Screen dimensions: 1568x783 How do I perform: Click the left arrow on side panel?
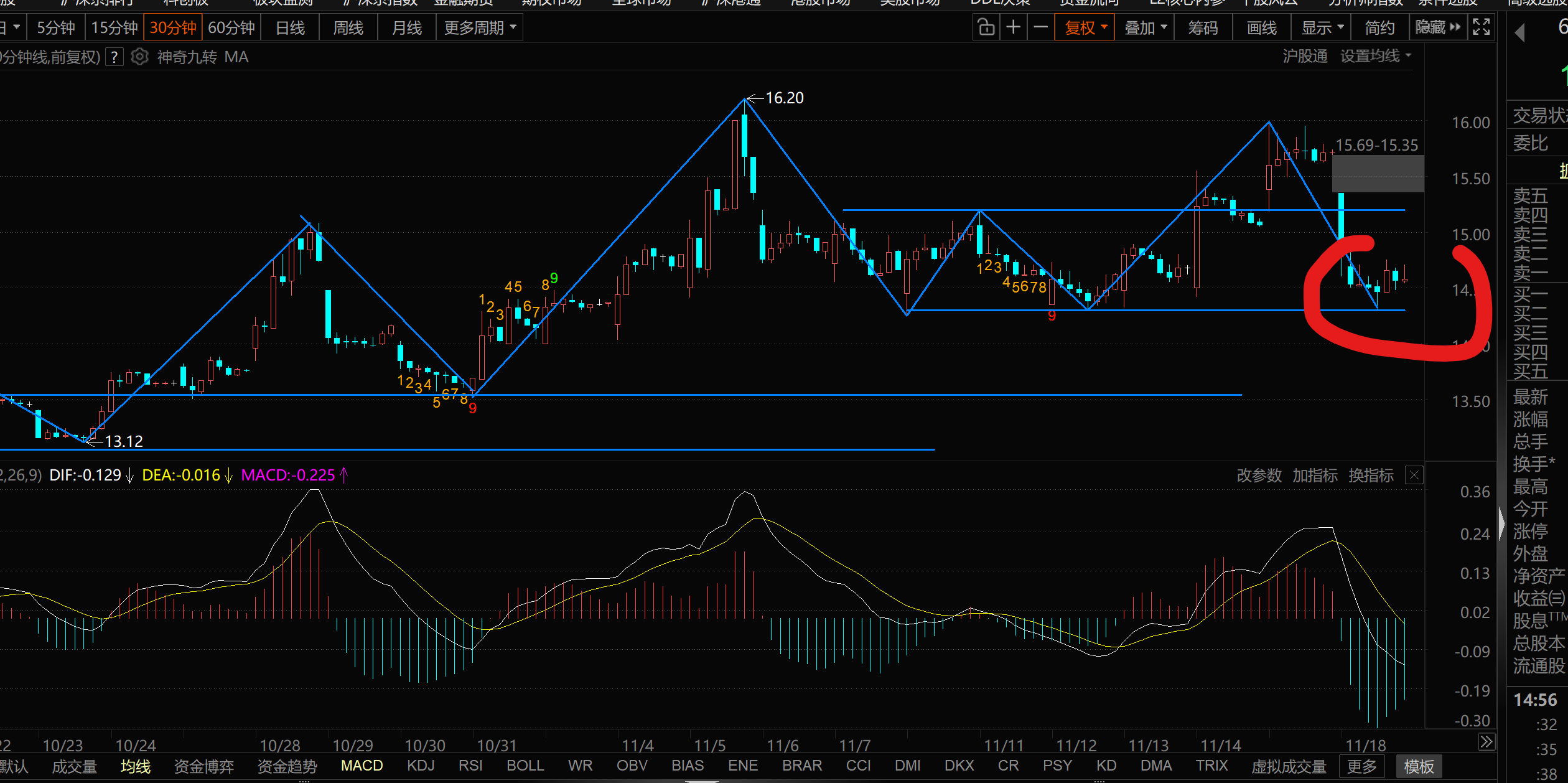(x=1519, y=33)
